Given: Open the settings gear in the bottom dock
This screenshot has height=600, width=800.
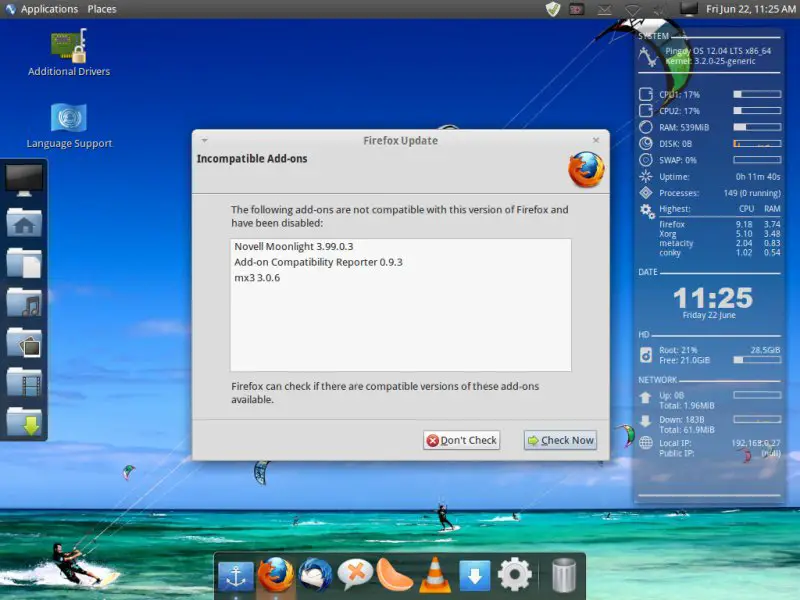Looking at the screenshot, I should coord(515,575).
